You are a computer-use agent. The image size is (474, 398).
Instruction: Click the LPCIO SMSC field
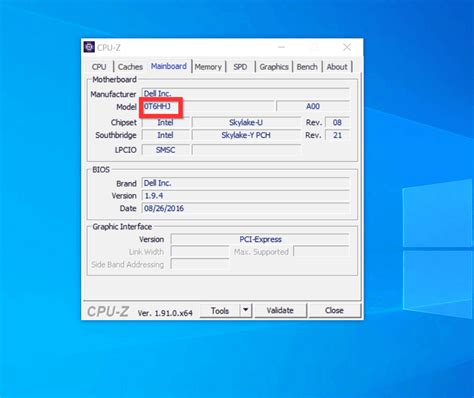(165, 150)
